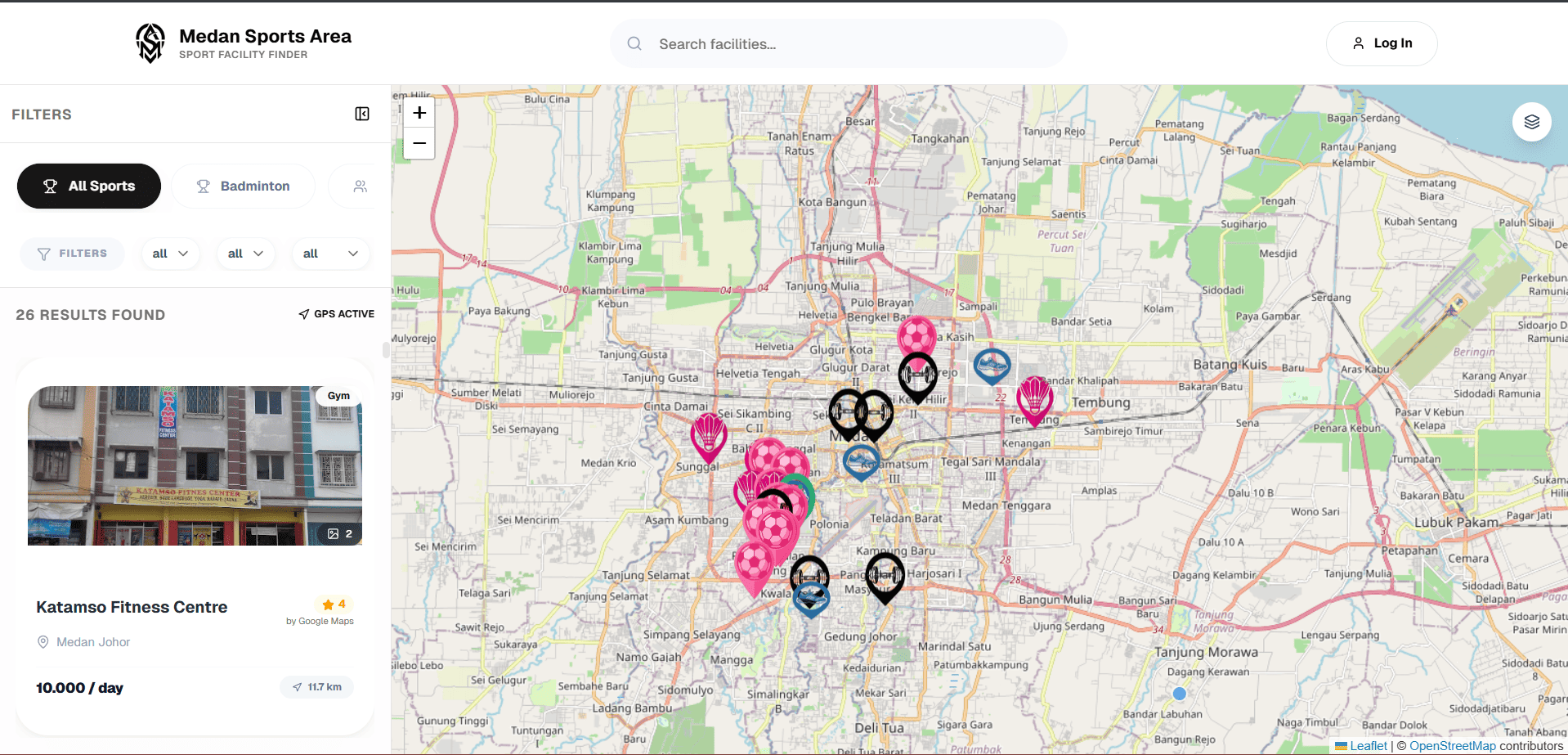Image resolution: width=1568 pixels, height=755 pixels.
Task: Click the '10.000 / day' price text
Action: pyautogui.click(x=79, y=688)
